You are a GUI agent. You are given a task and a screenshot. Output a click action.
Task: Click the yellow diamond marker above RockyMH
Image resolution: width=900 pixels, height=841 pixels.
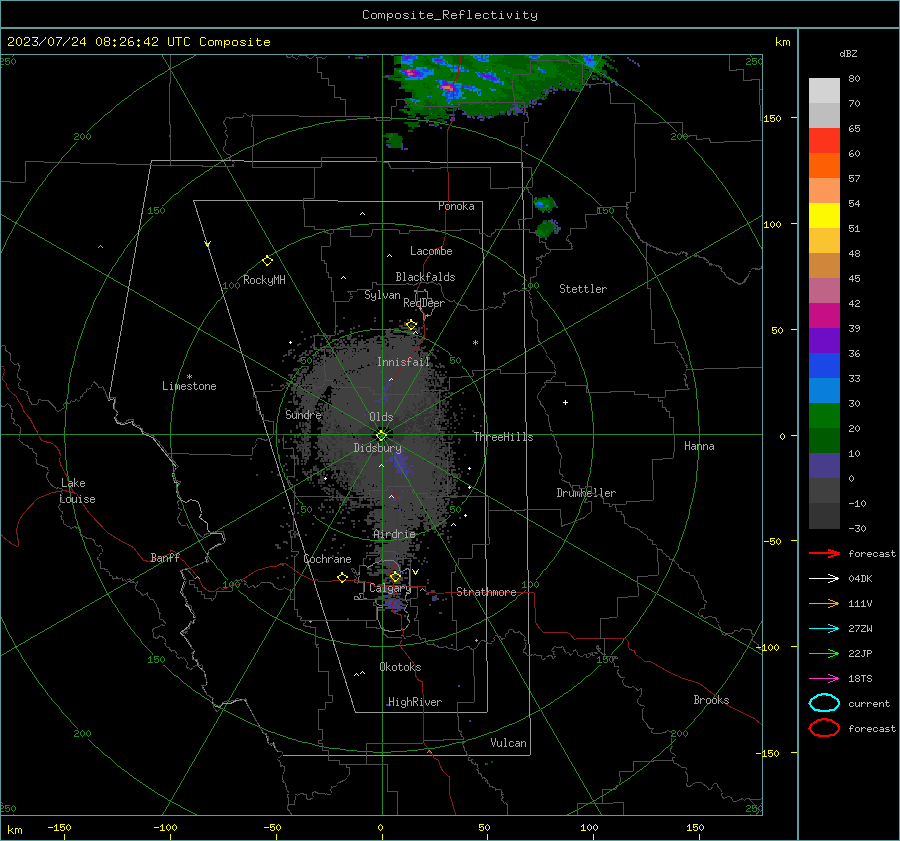tap(267, 261)
